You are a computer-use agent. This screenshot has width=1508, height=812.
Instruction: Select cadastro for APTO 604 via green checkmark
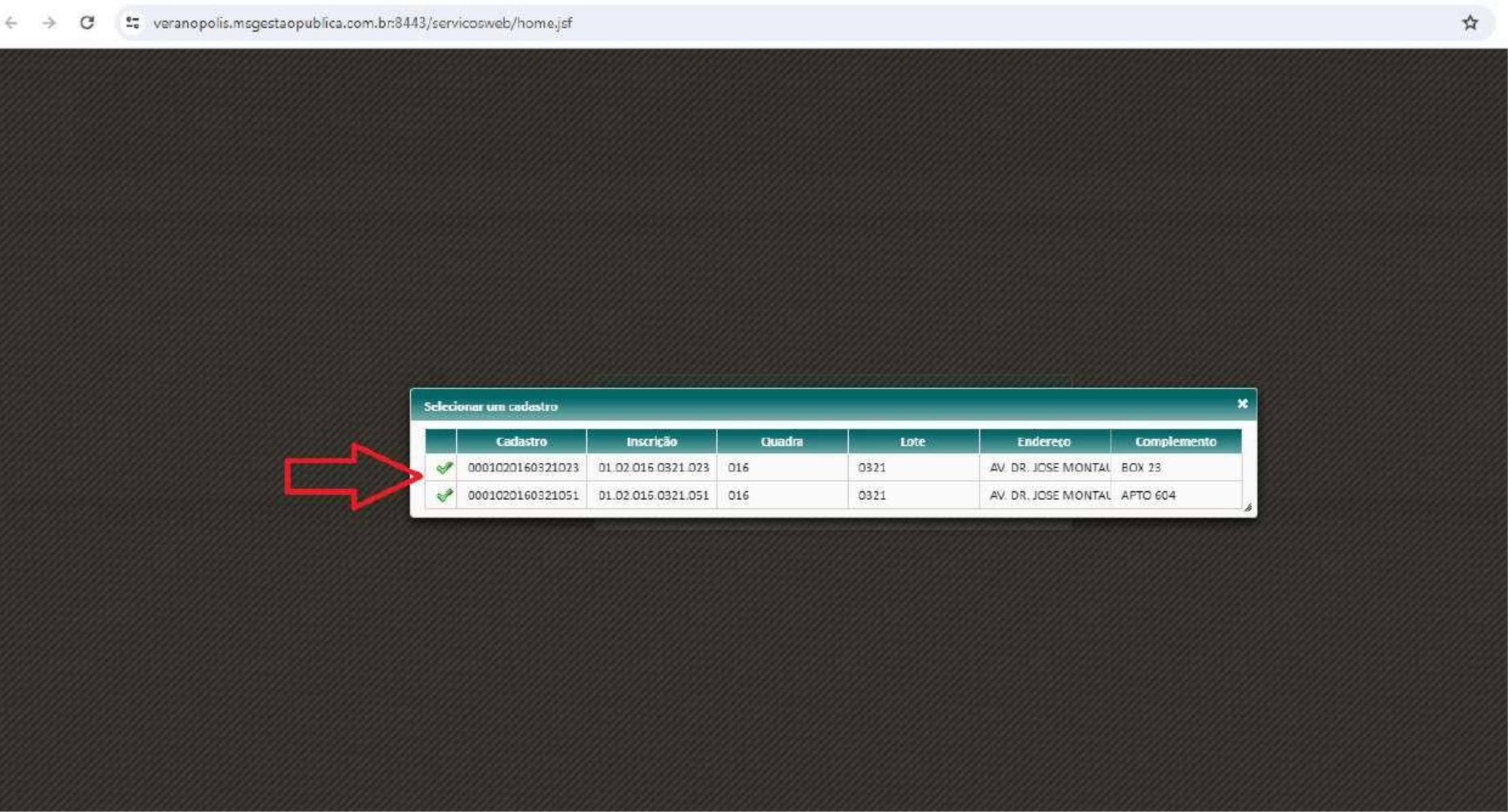pyautogui.click(x=444, y=495)
